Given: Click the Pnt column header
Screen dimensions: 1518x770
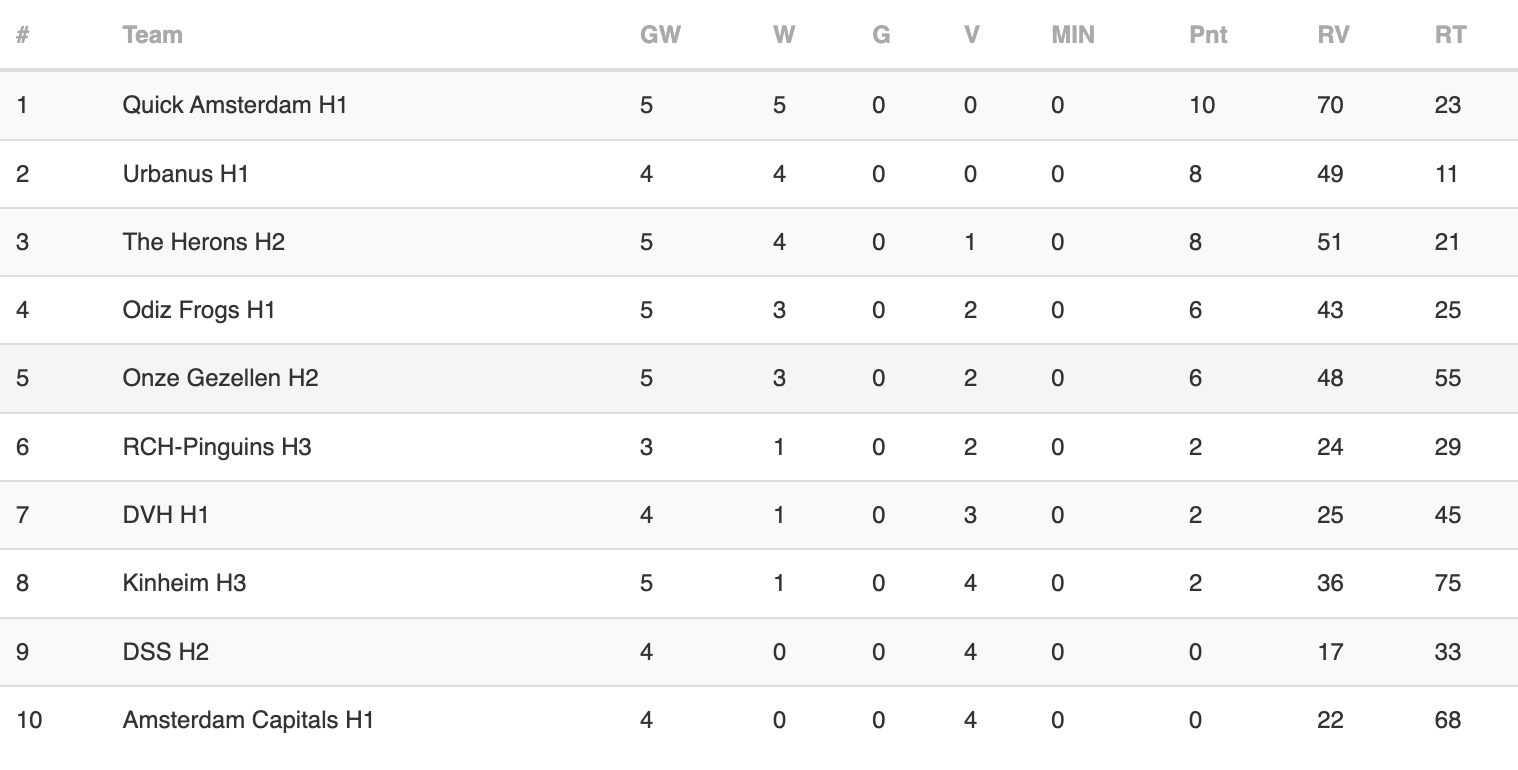Looking at the screenshot, I should pyautogui.click(x=1208, y=35).
